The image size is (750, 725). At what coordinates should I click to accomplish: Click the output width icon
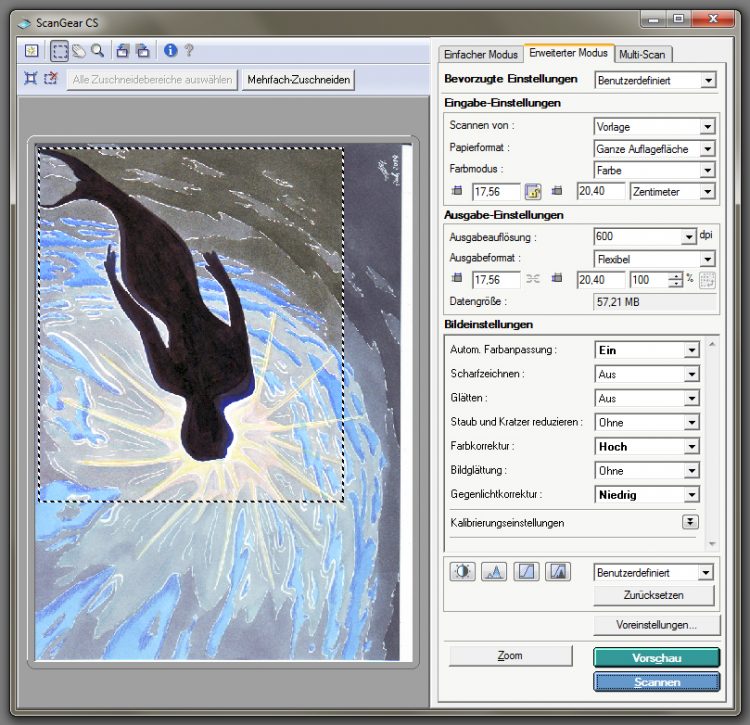coord(457,278)
